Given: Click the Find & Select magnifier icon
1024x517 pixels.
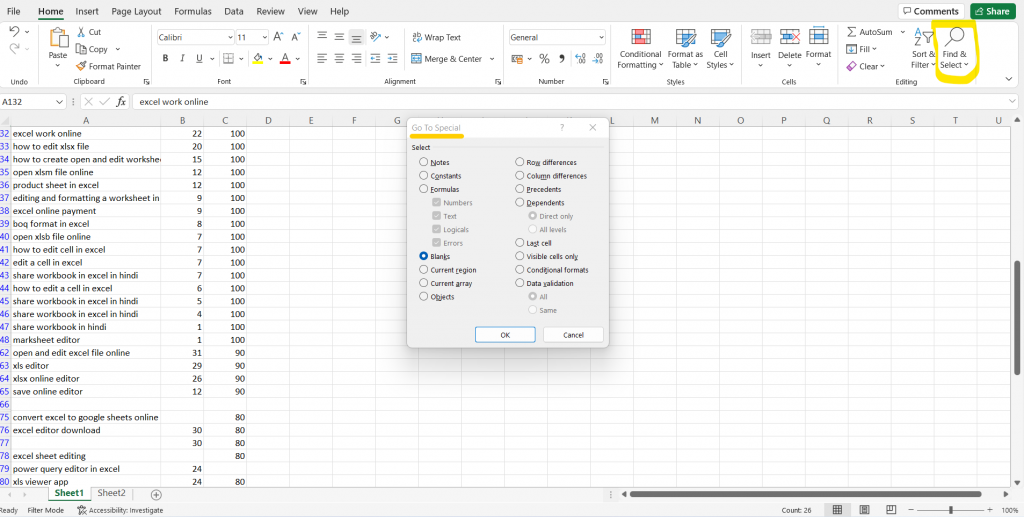Looking at the screenshot, I should (954, 38).
